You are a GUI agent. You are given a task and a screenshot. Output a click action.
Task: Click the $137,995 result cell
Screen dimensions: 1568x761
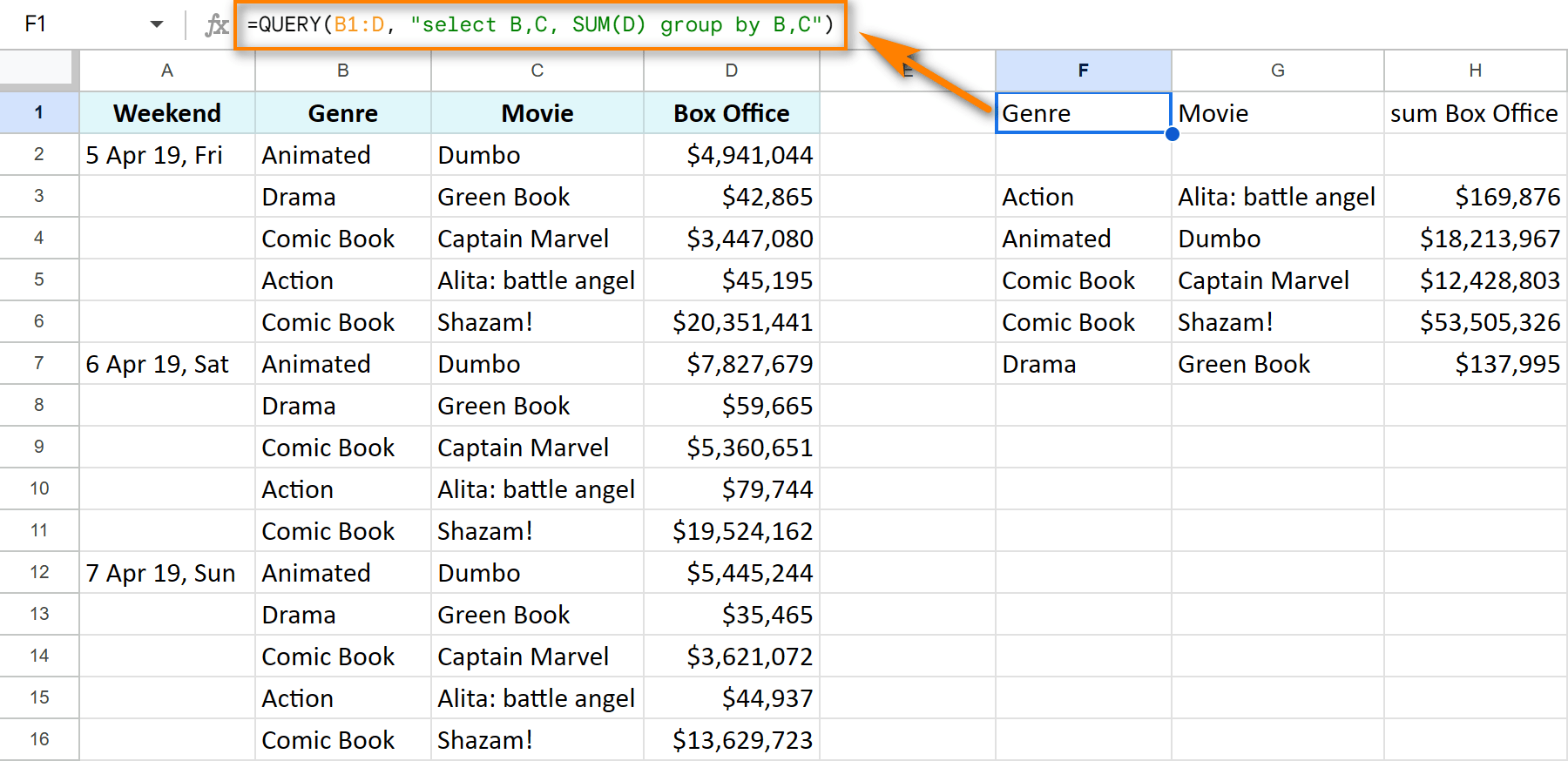1476,364
